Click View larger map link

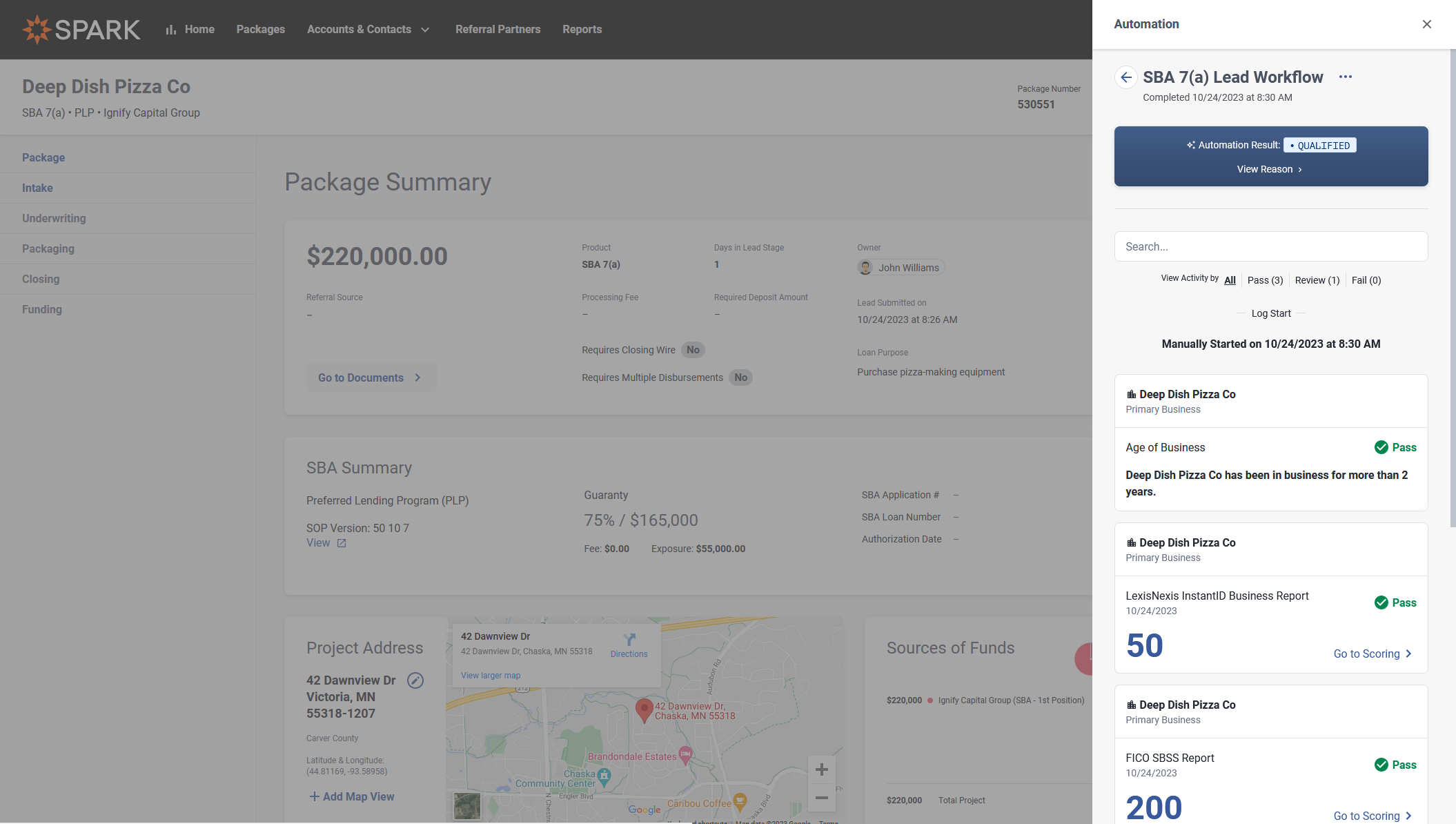pyautogui.click(x=491, y=676)
